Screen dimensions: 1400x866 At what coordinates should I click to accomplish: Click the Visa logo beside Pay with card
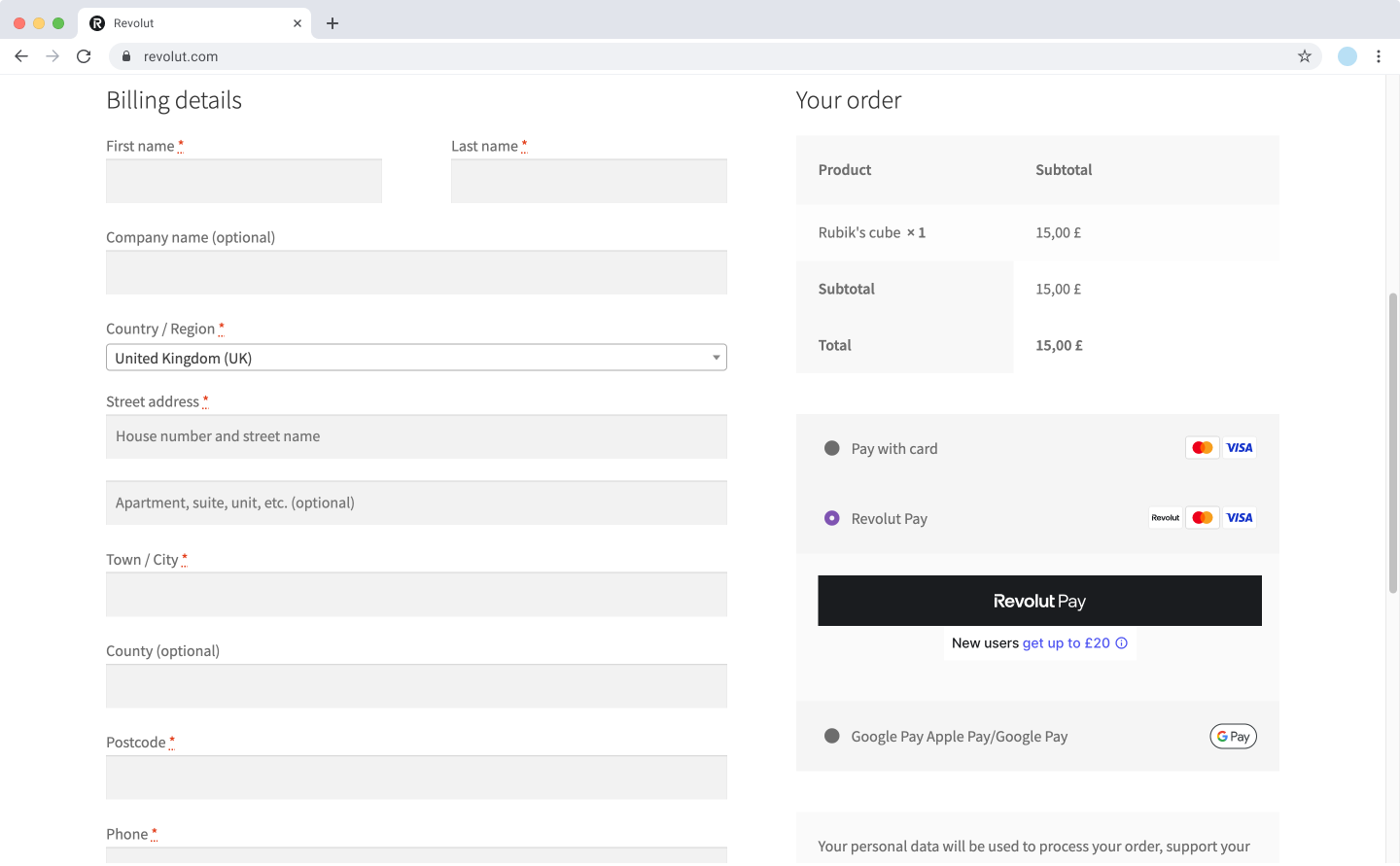1240,448
